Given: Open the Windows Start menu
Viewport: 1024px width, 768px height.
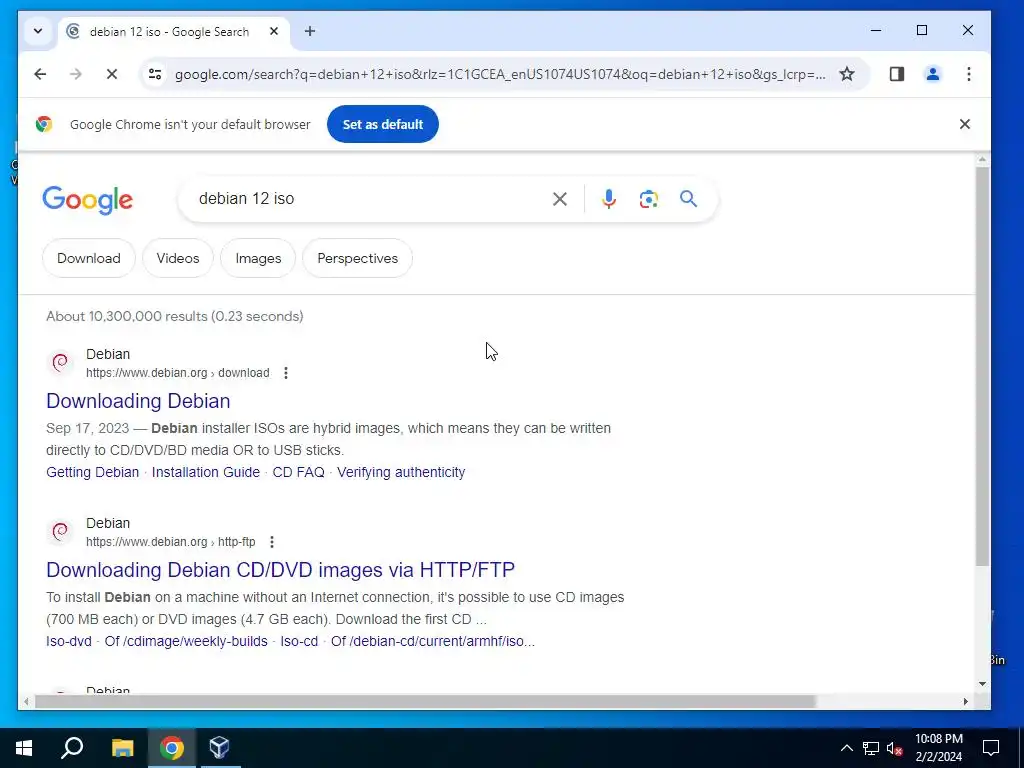Looking at the screenshot, I should [24, 748].
